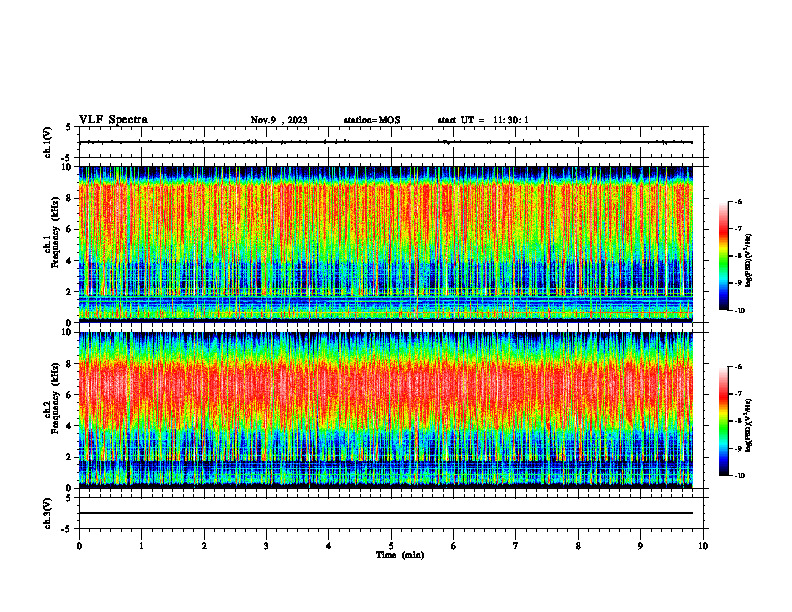Click time axis tick label "6"
The width and height of the screenshot is (792, 612).
click(x=454, y=546)
